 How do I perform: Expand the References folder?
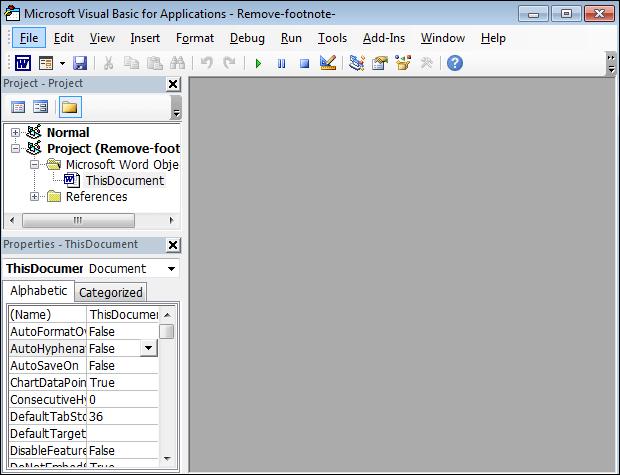coord(34,197)
